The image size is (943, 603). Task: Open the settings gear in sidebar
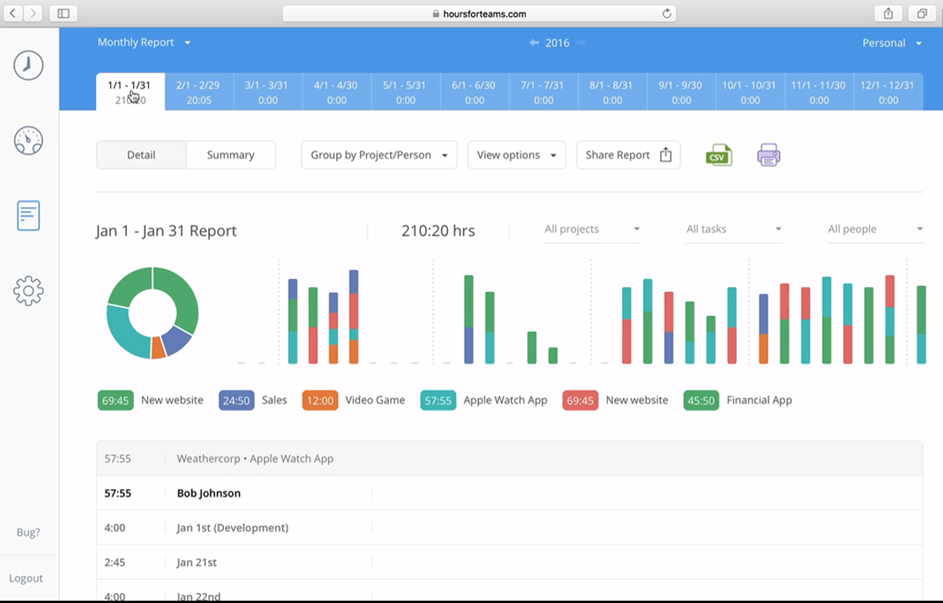click(x=28, y=291)
